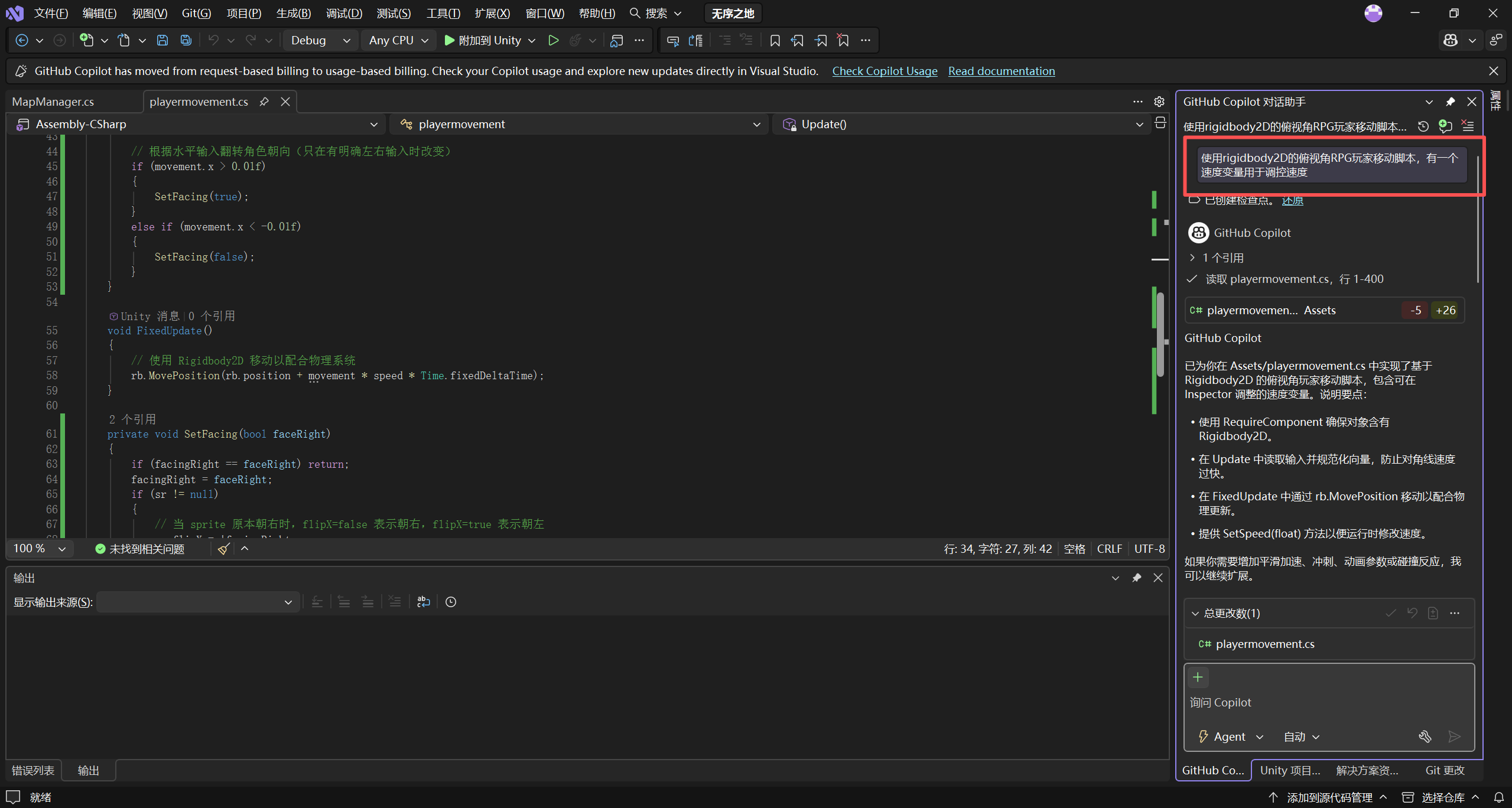
Task: Click the split editor icon beside Update()
Action: pyautogui.click(x=1160, y=123)
